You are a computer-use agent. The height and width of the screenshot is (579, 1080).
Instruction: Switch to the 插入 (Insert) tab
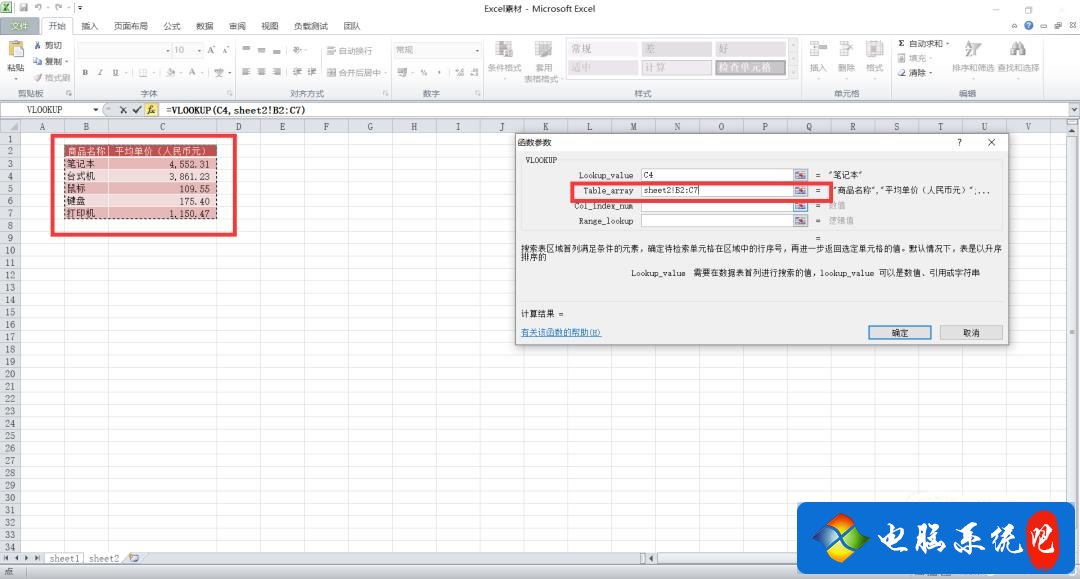(90, 26)
